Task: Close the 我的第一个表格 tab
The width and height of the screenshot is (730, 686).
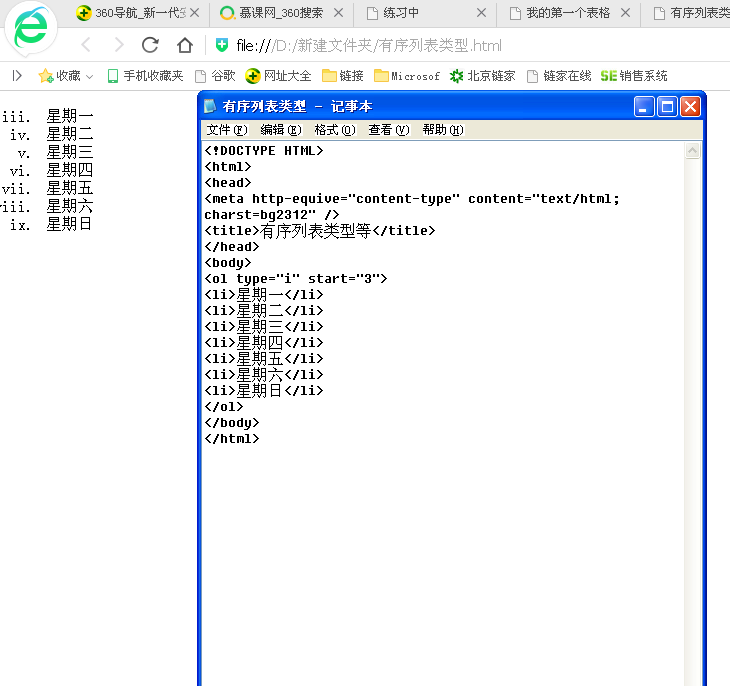Action: tap(626, 13)
